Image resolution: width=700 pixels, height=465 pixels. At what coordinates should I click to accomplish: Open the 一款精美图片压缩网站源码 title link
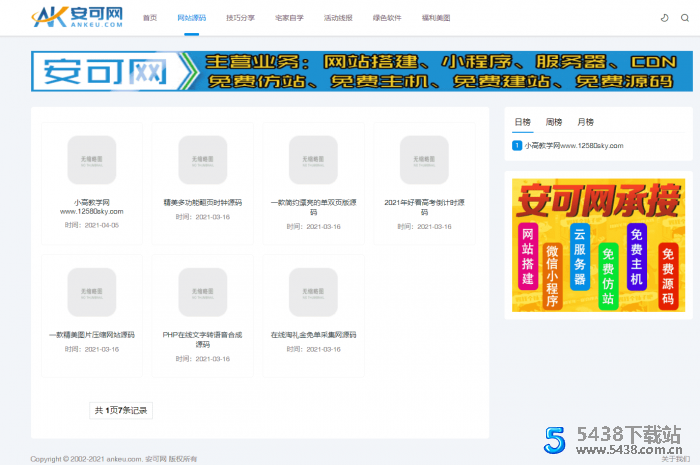click(x=92, y=334)
